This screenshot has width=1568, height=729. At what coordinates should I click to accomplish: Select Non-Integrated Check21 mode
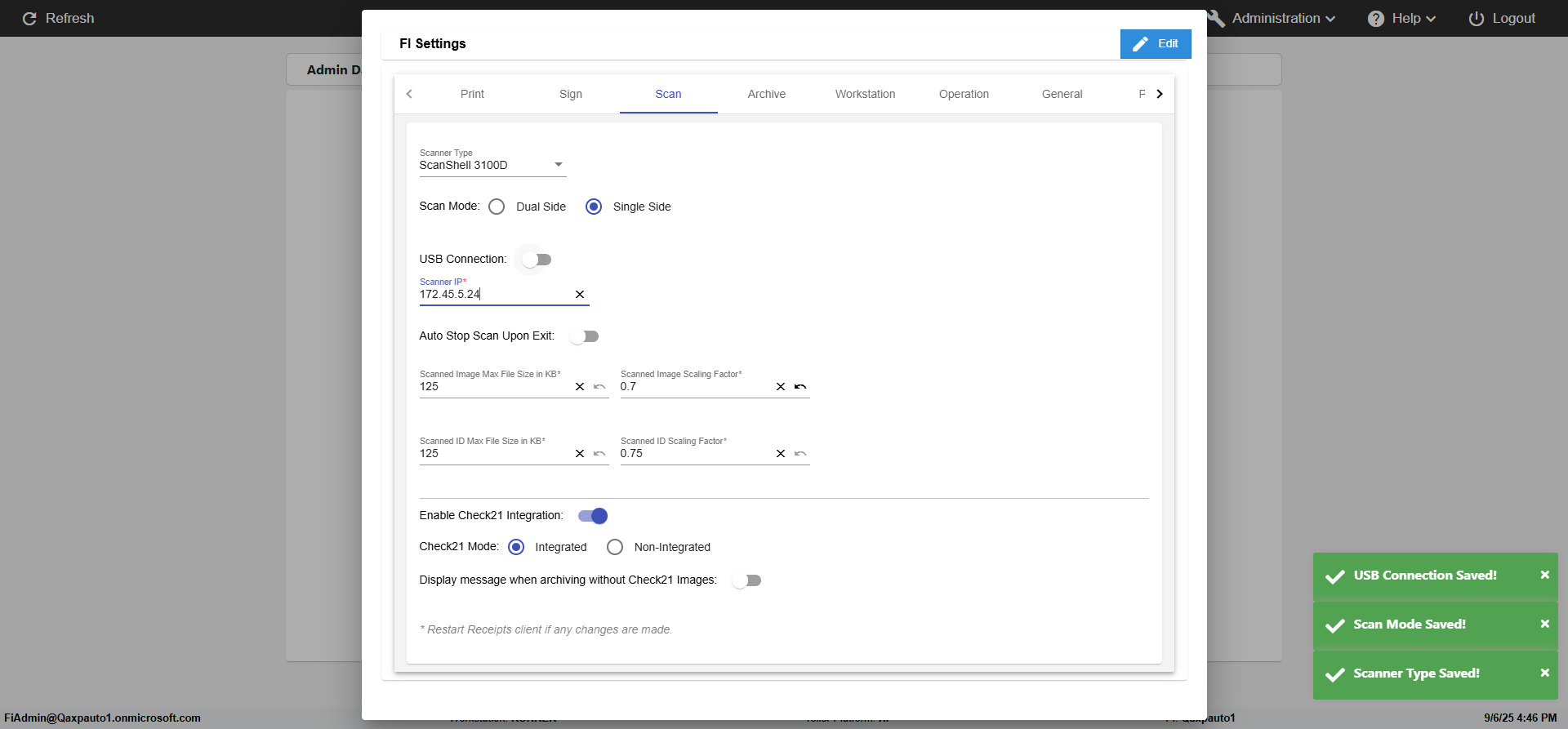(615, 547)
